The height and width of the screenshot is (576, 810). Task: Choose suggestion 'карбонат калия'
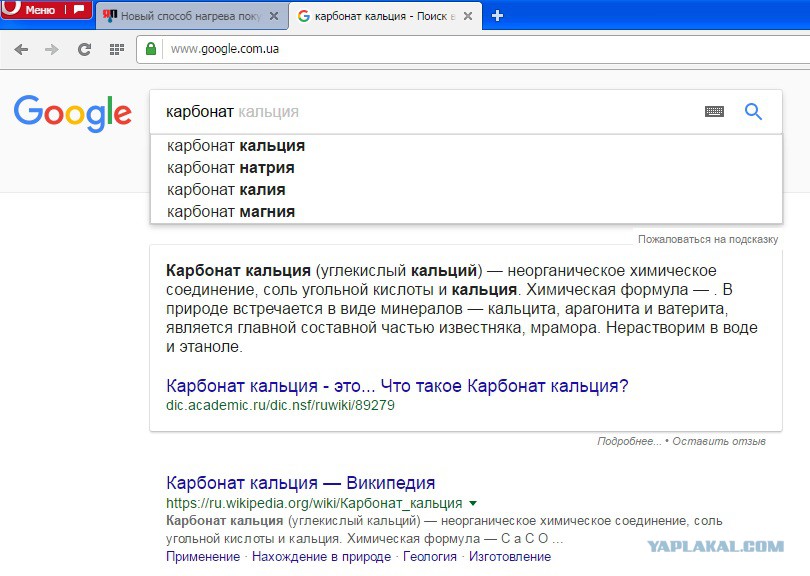(465, 190)
